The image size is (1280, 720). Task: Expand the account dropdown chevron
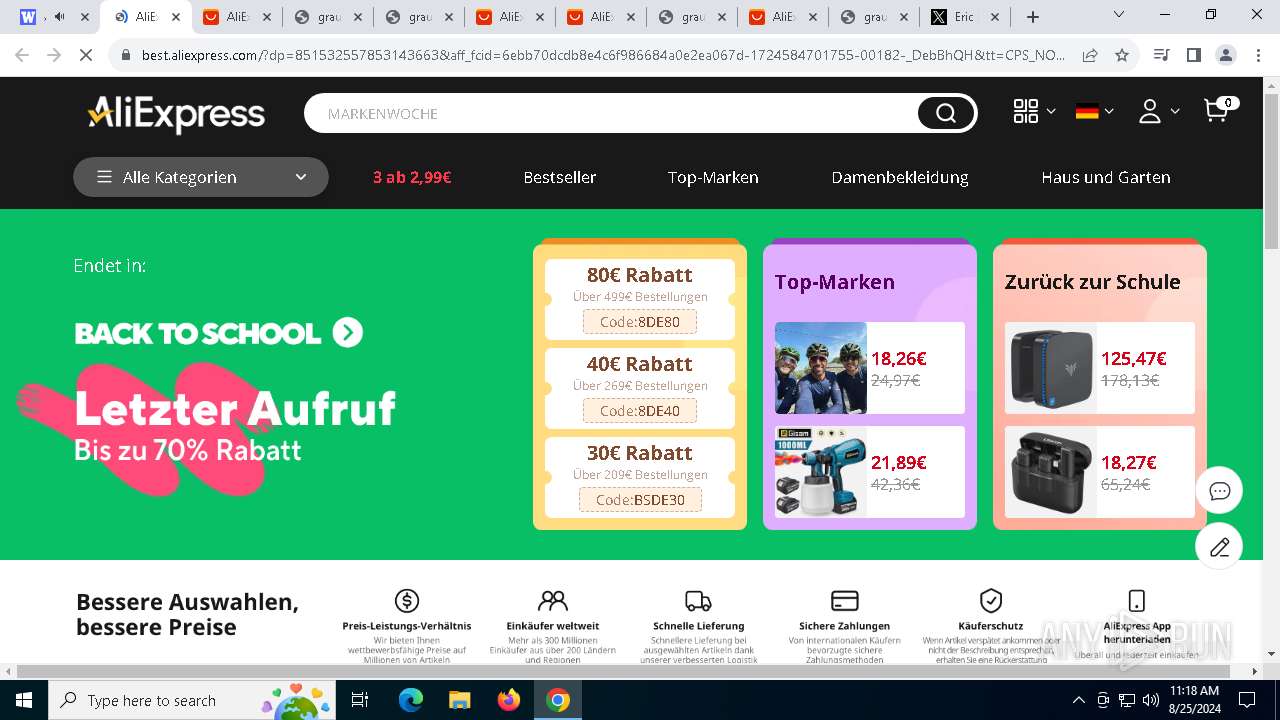[1175, 112]
